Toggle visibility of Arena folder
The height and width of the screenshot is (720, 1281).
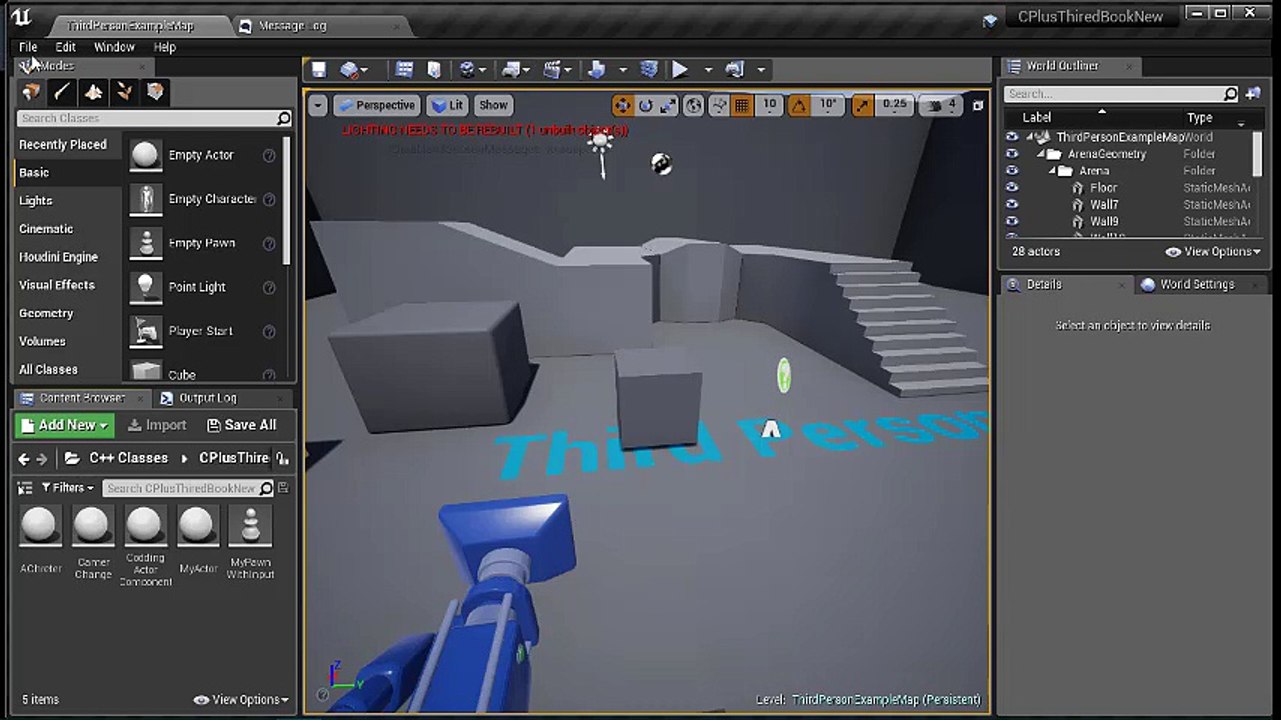click(1012, 171)
